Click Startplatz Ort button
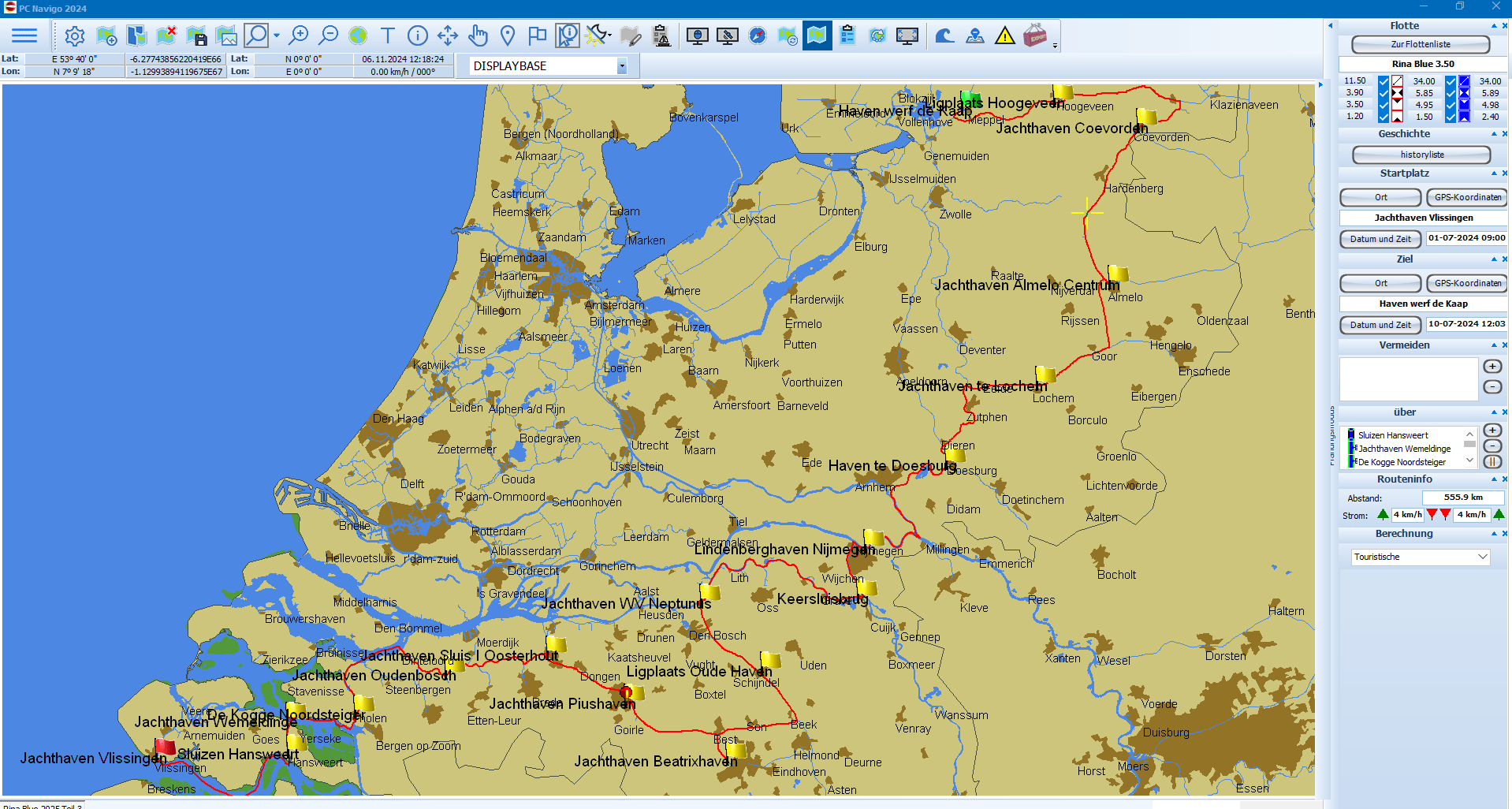The image size is (1512, 809). tap(1380, 197)
